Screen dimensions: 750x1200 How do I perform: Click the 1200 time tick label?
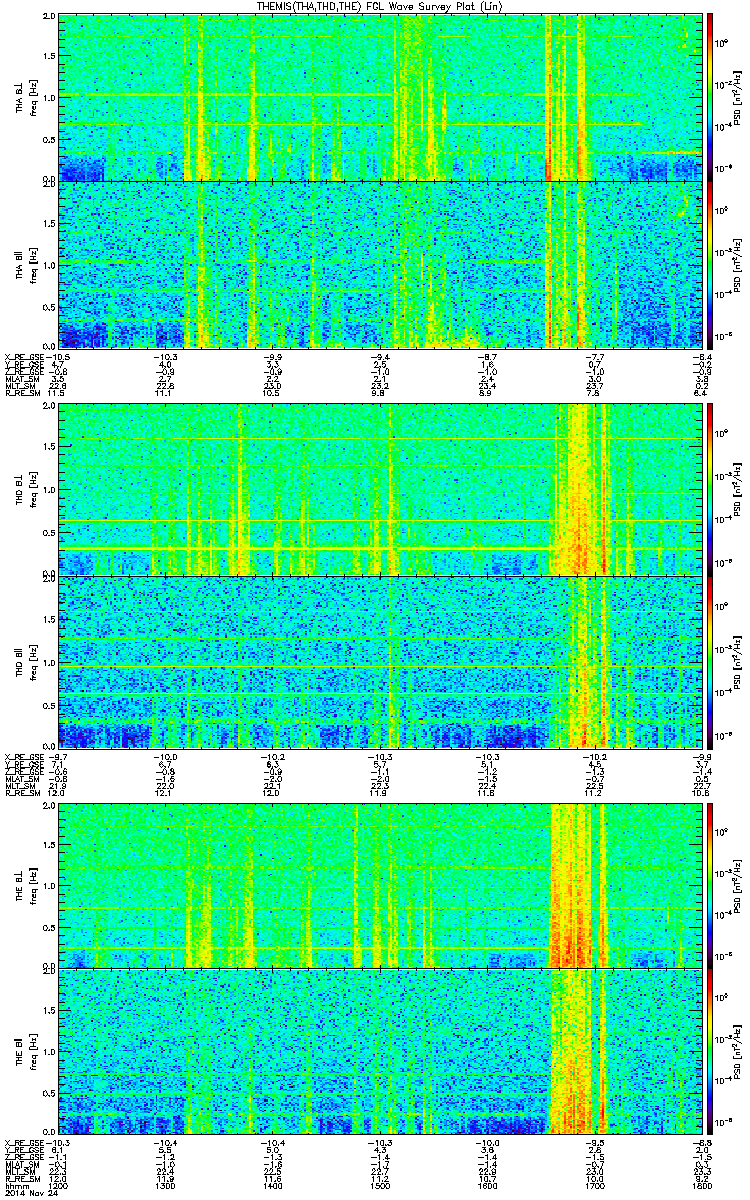(60, 1184)
